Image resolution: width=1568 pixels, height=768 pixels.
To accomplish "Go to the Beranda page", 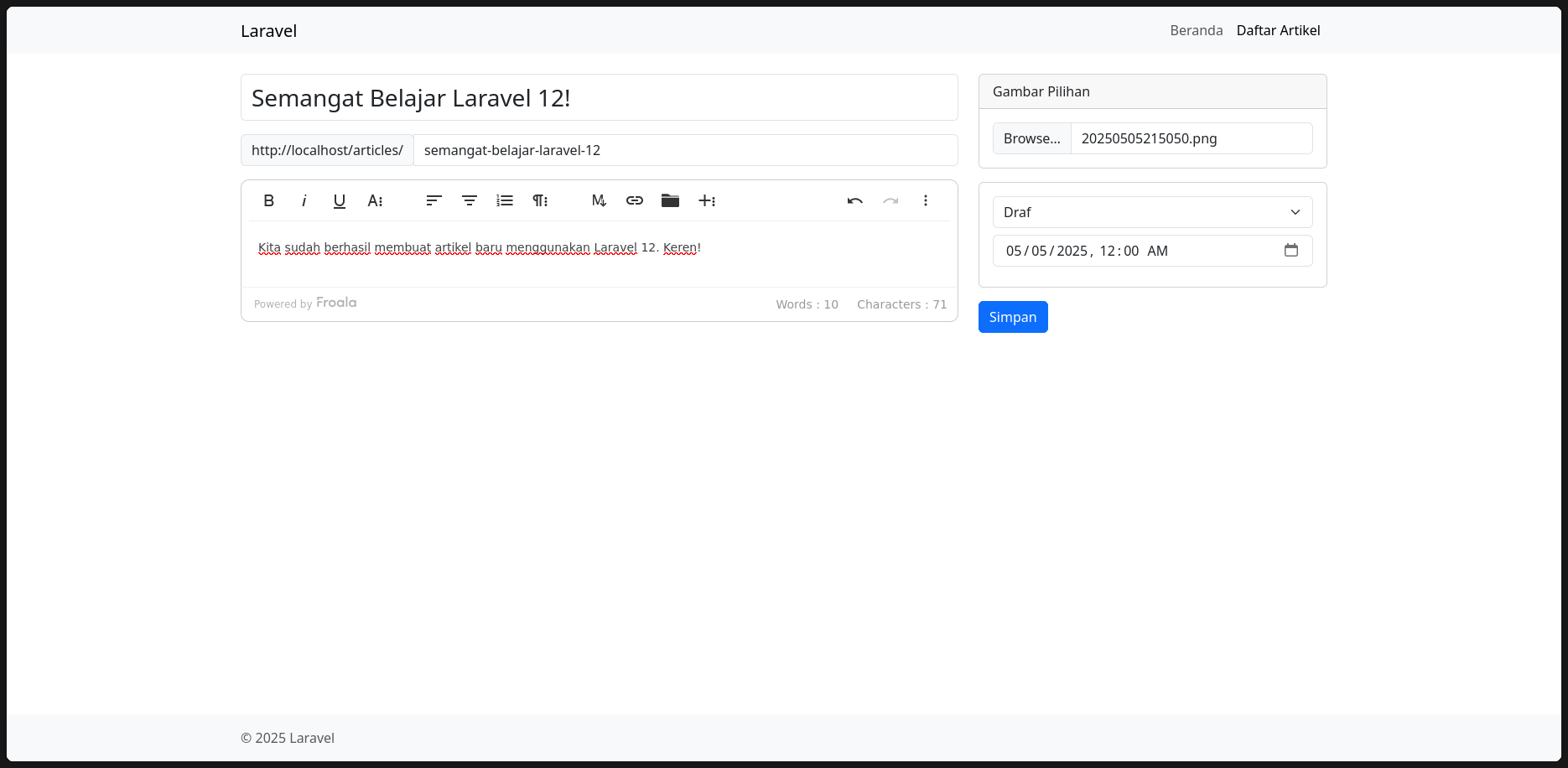I will tap(1197, 30).
